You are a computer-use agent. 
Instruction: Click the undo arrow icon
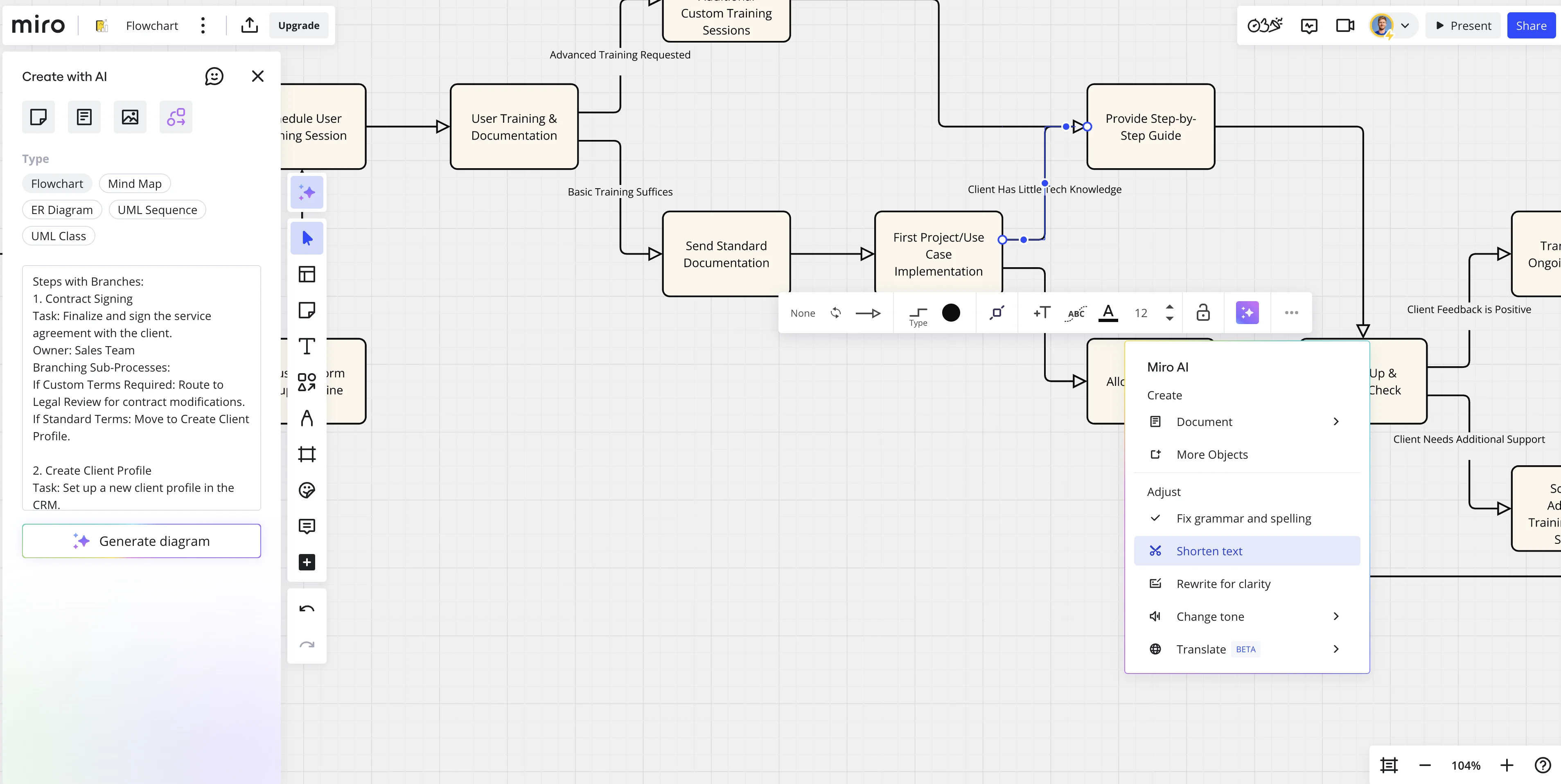click(307, 609)
